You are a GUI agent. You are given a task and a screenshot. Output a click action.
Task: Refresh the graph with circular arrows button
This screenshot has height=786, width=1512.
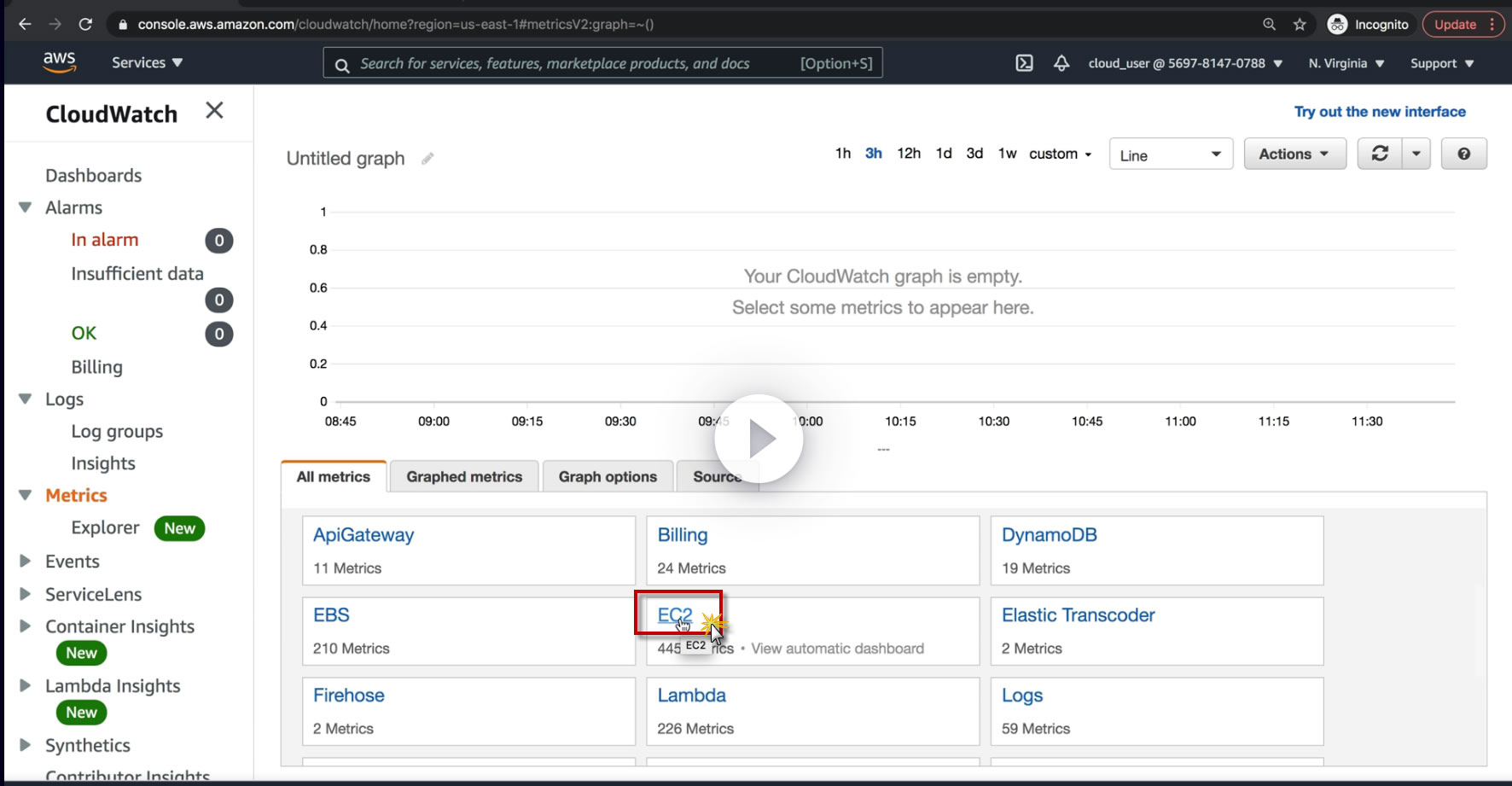[x=1380, y=154]
